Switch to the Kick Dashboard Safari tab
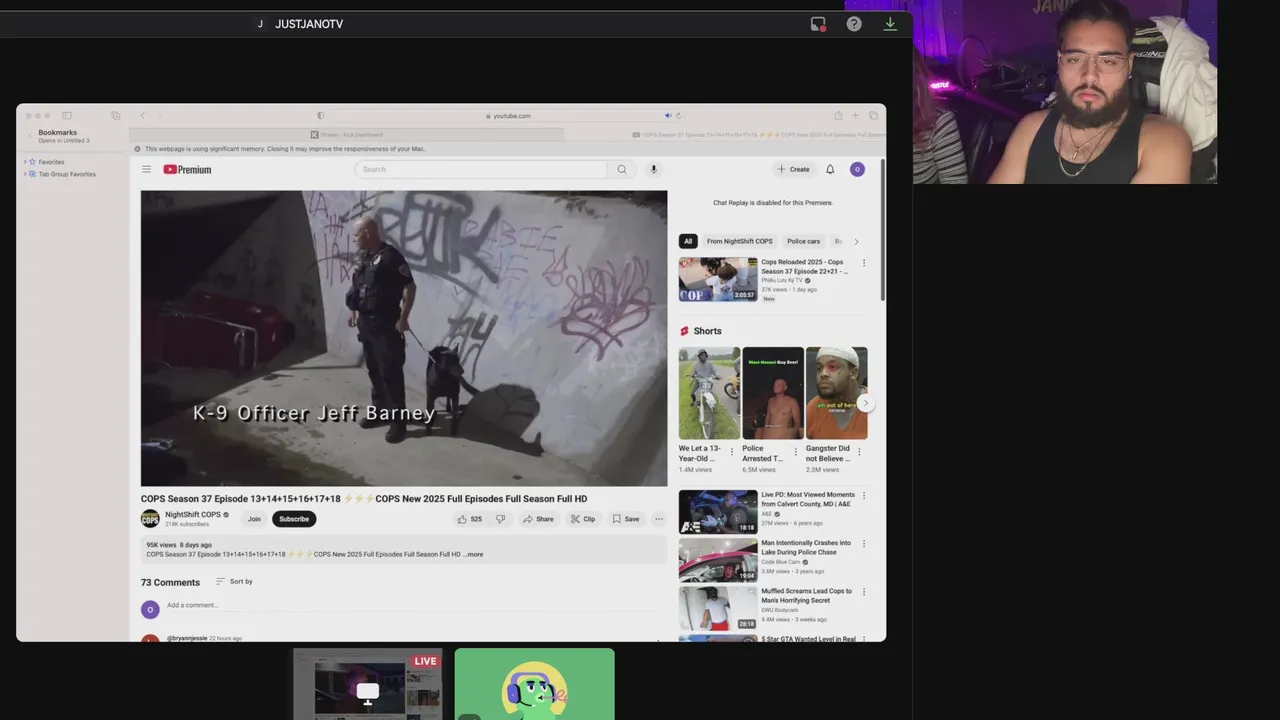Image resolution: width=1280 pixels, height=720 pixels. pos(346,134)
